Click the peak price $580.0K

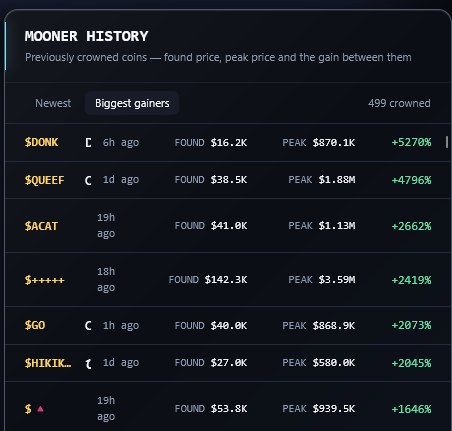click(x=334, y=363)
